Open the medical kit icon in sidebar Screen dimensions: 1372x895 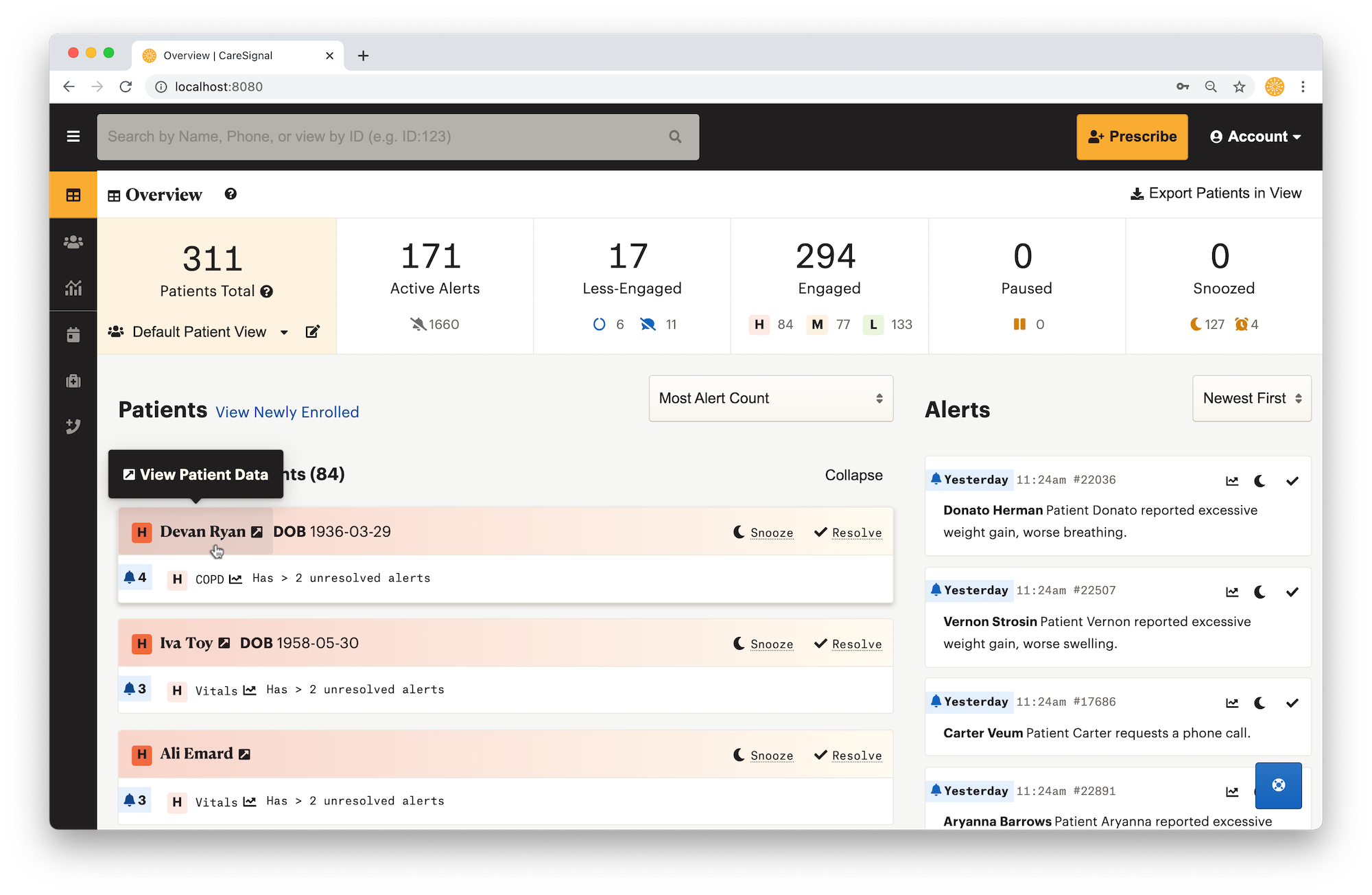point(73,380)
